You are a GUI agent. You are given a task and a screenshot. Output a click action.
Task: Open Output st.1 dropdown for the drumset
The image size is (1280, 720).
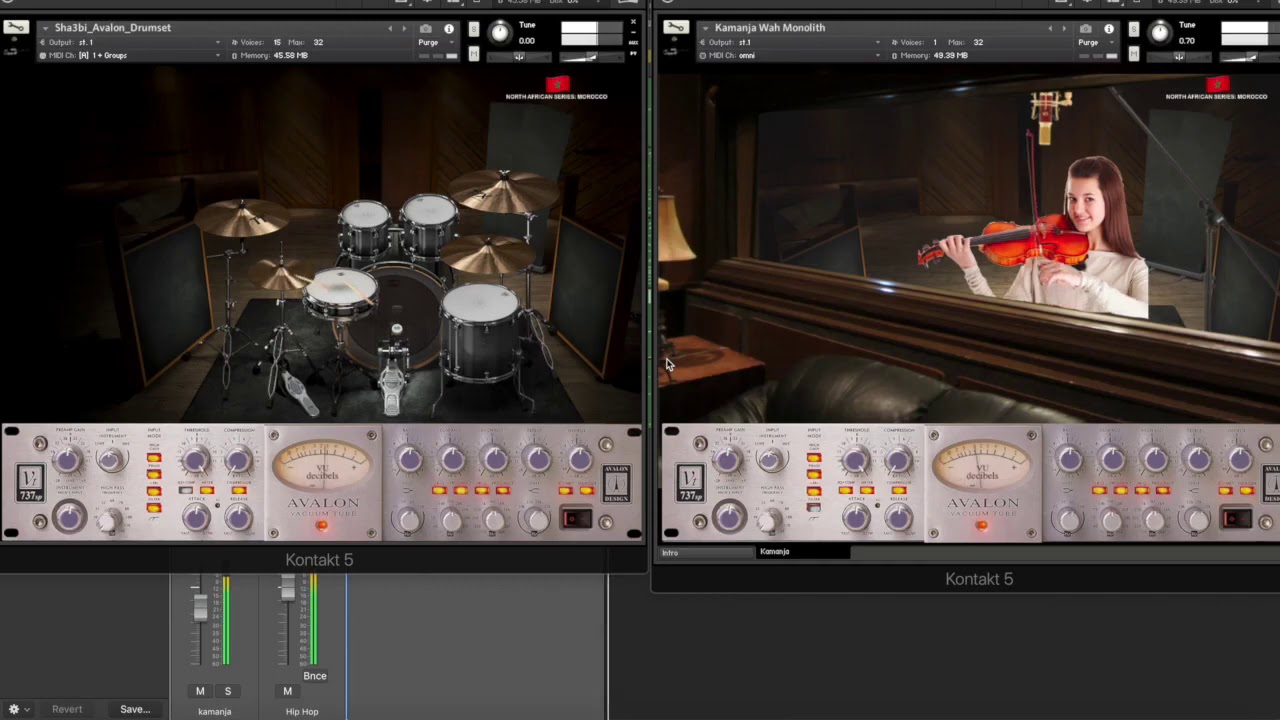click(x=130, y=42)
